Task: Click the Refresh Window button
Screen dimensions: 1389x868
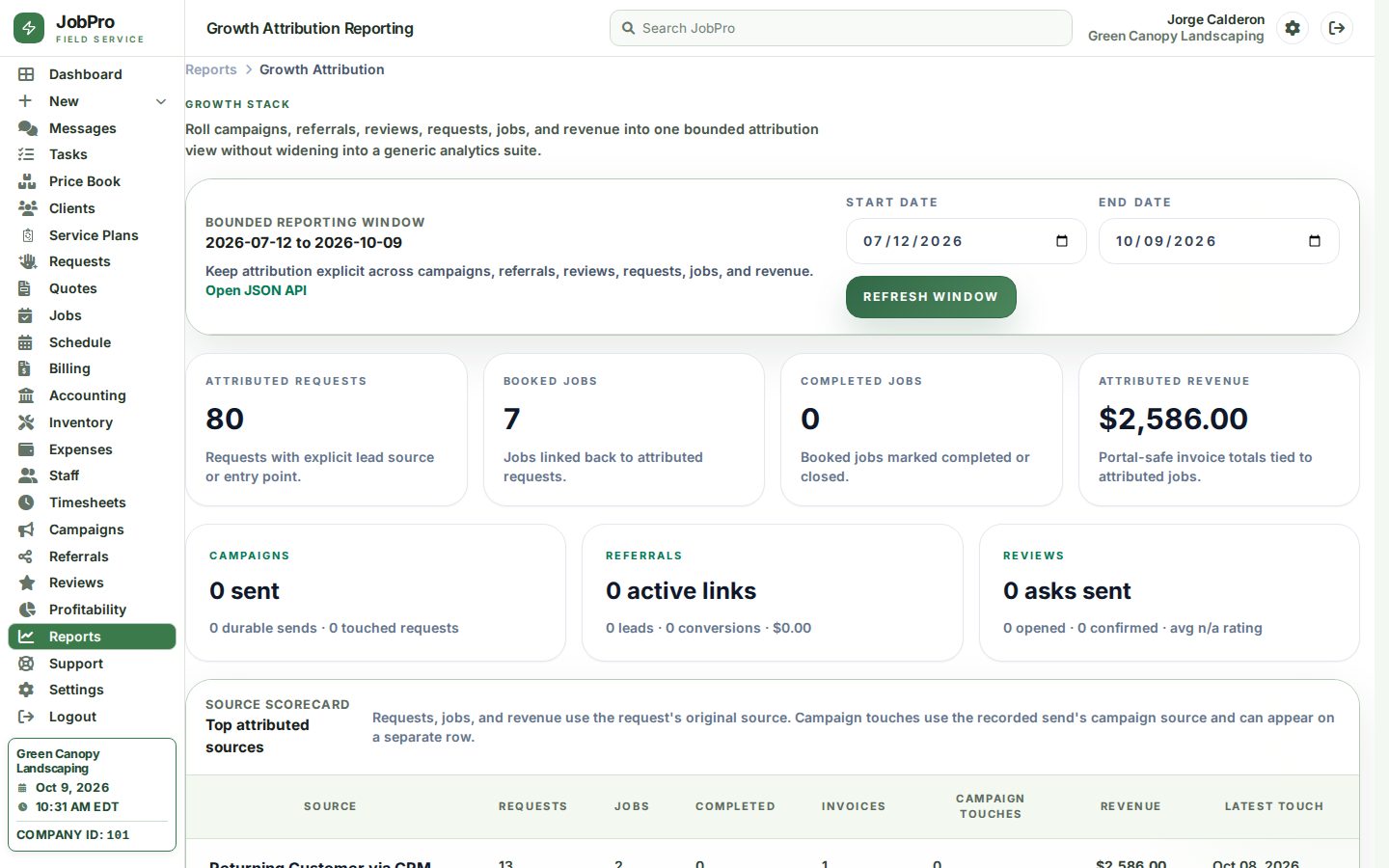Action: coord(931,297)
